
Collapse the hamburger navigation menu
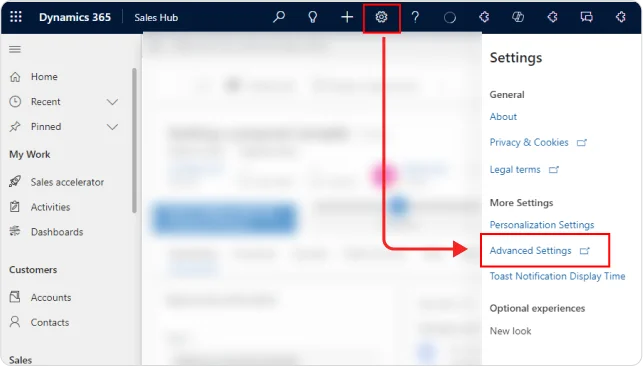tap(15, 50)
